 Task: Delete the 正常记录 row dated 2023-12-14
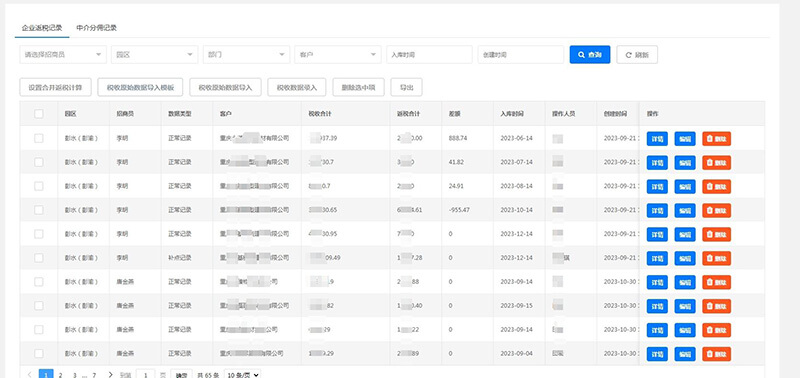pyautogui.click(x=716, y=235)
